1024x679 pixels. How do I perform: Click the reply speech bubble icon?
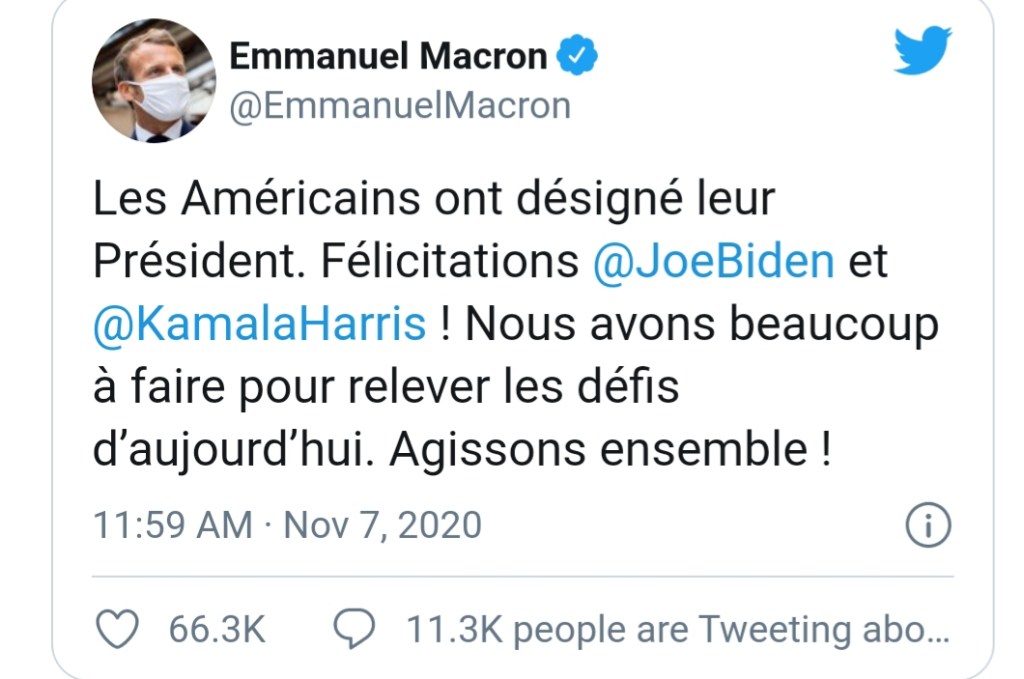coord(353,629)
